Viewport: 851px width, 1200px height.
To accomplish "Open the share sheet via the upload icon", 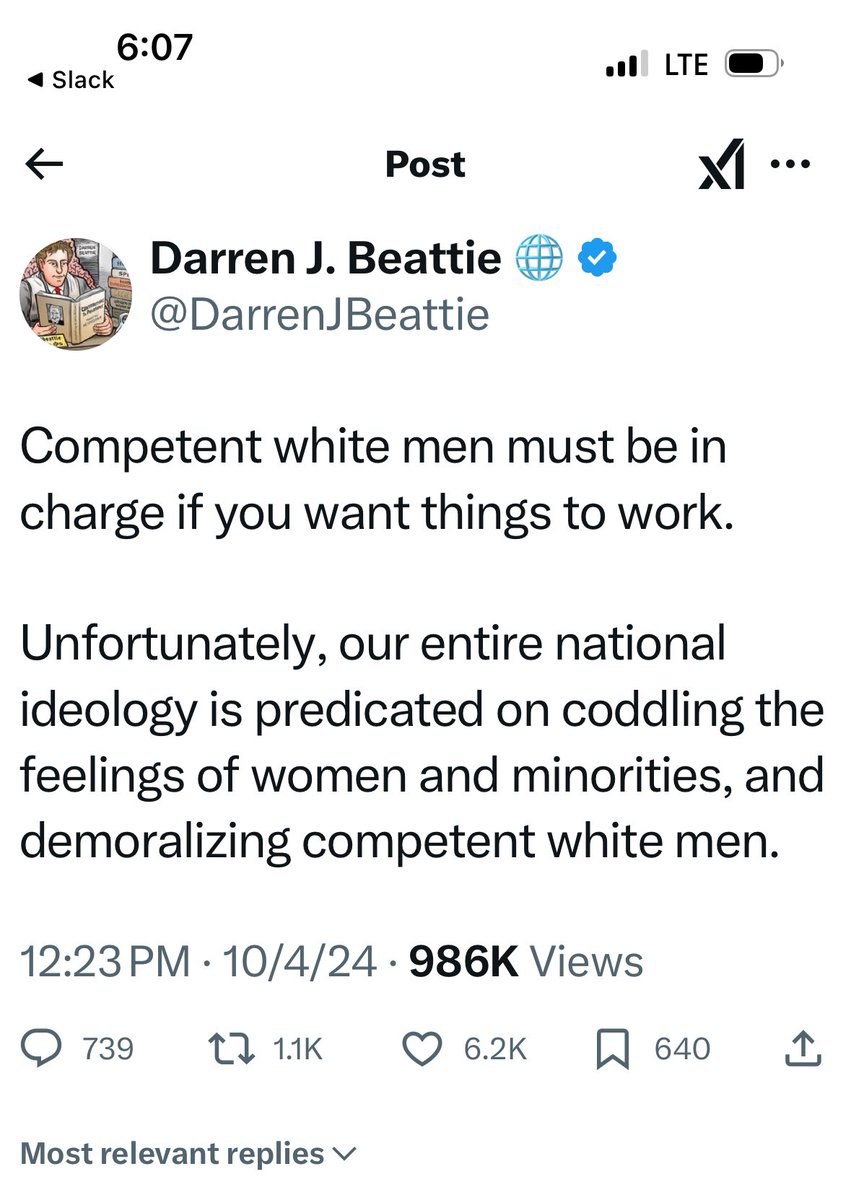I will point(806,1048).
